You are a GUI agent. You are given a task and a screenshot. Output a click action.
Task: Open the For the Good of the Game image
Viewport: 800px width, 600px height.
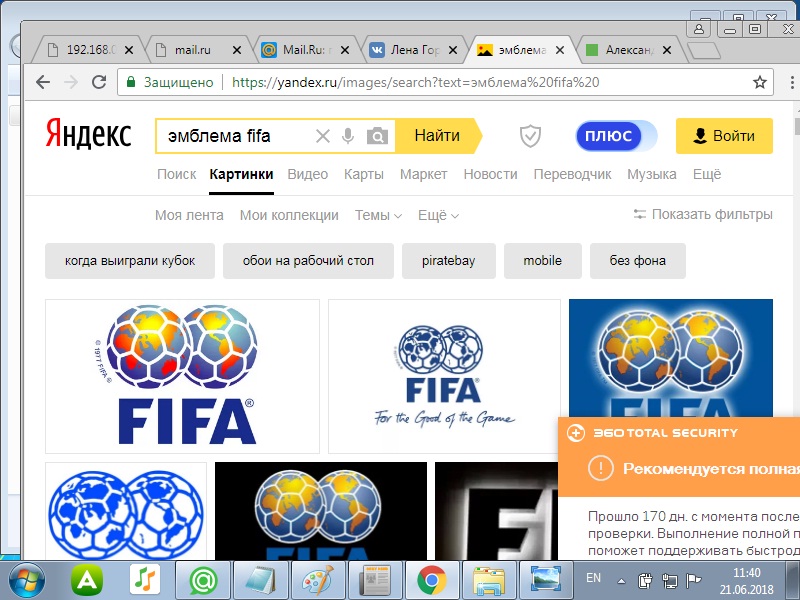[x=444, y=376]
